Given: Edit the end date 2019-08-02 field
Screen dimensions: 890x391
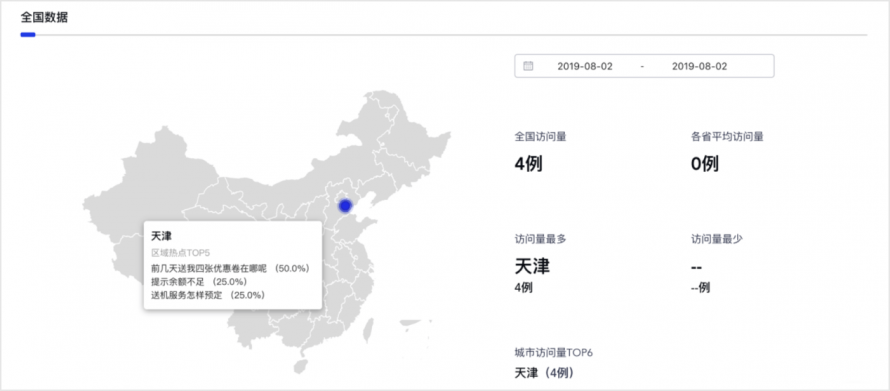Looking at the screenshot, I should pos(699,66).
